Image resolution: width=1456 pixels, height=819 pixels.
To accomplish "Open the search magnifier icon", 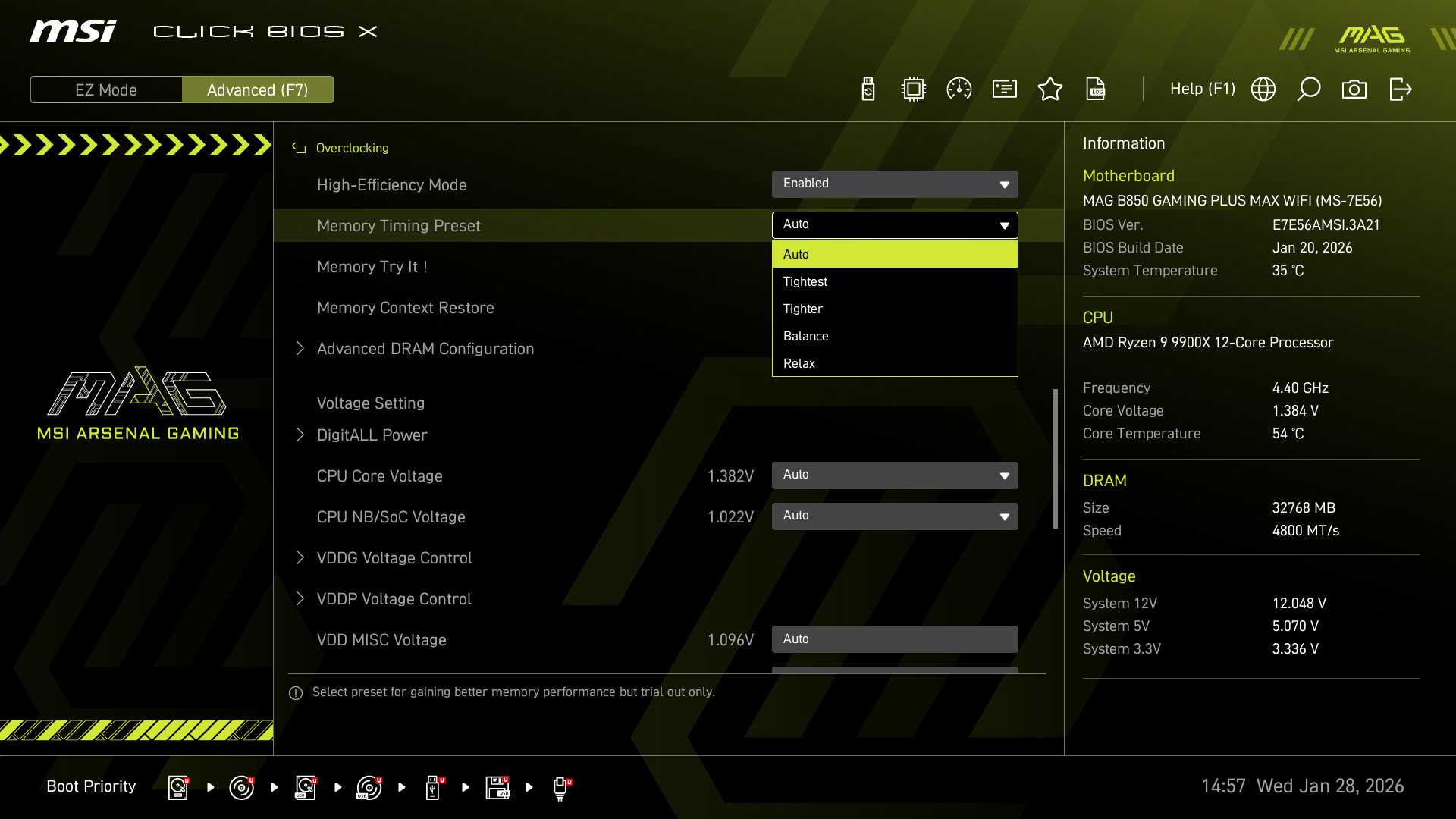I will [x=1309, y=89].
